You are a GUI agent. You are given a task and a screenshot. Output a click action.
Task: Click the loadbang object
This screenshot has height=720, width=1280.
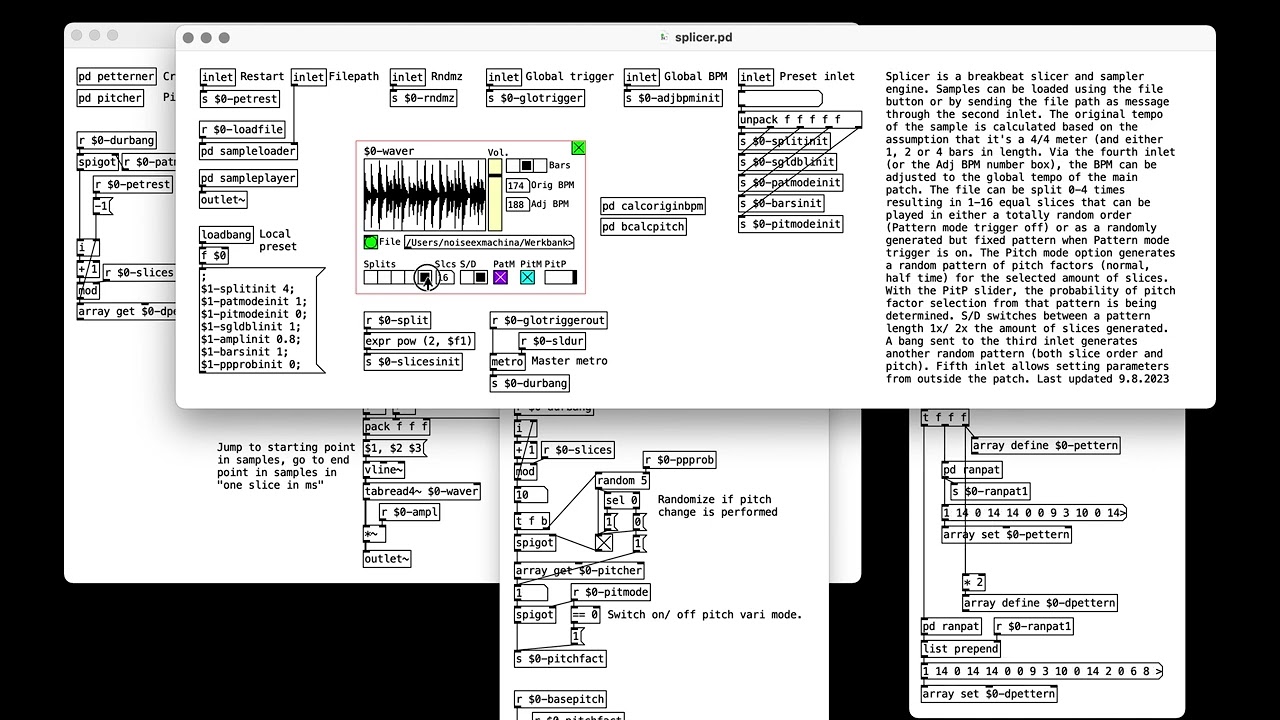pos(227,235)
